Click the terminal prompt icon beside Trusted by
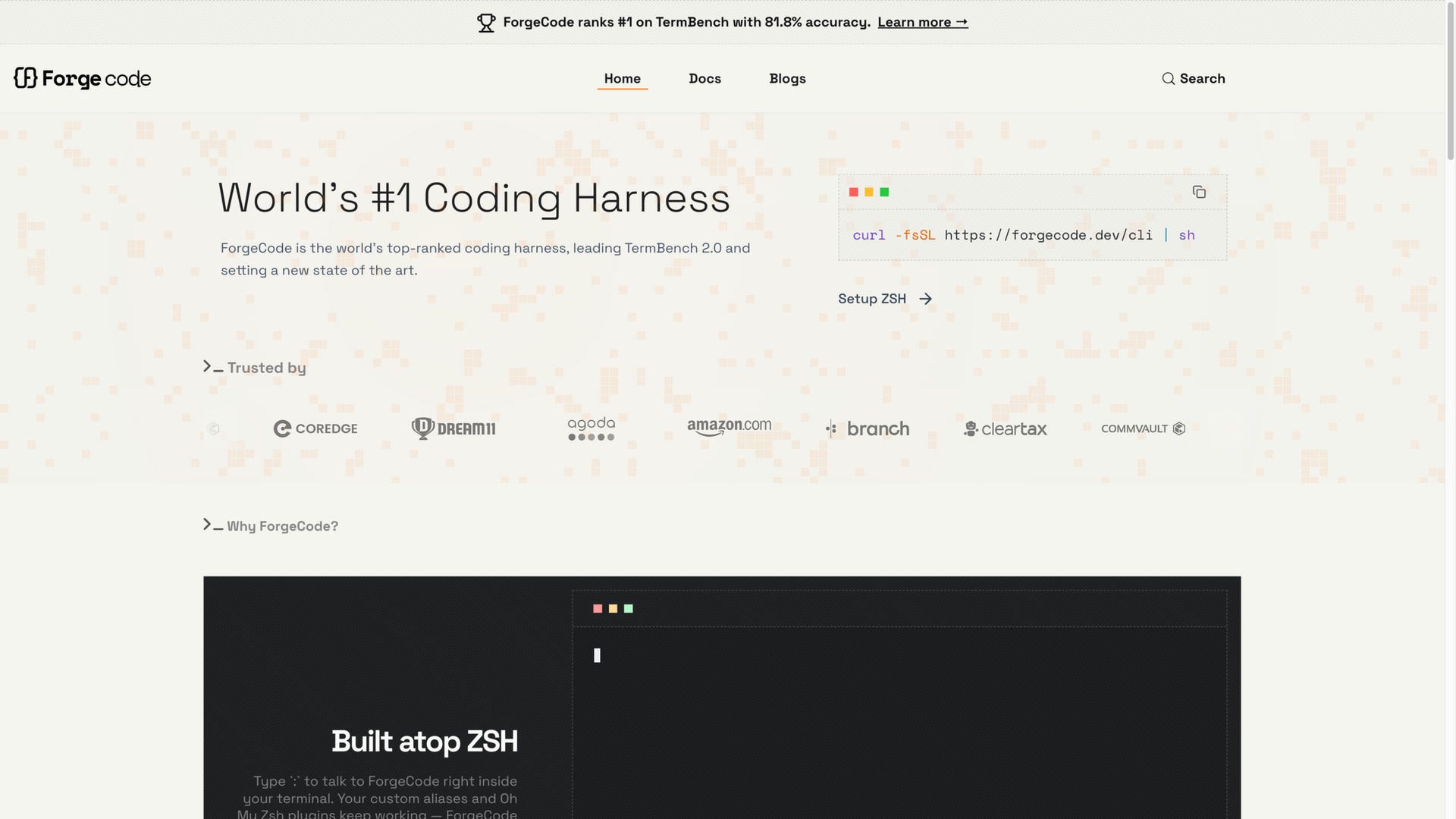 click(x=213, y=367)
